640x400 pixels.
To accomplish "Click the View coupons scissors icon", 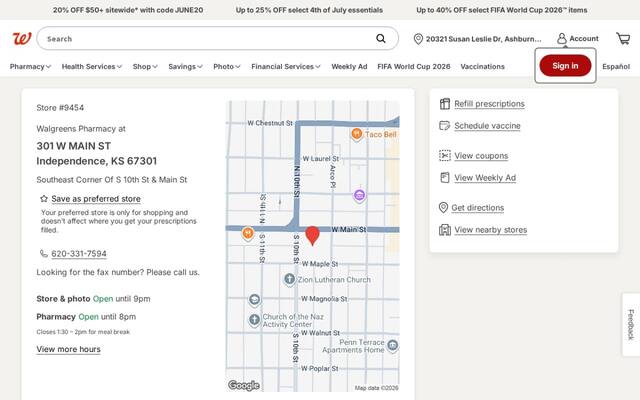I will click(x=444, y=156).
